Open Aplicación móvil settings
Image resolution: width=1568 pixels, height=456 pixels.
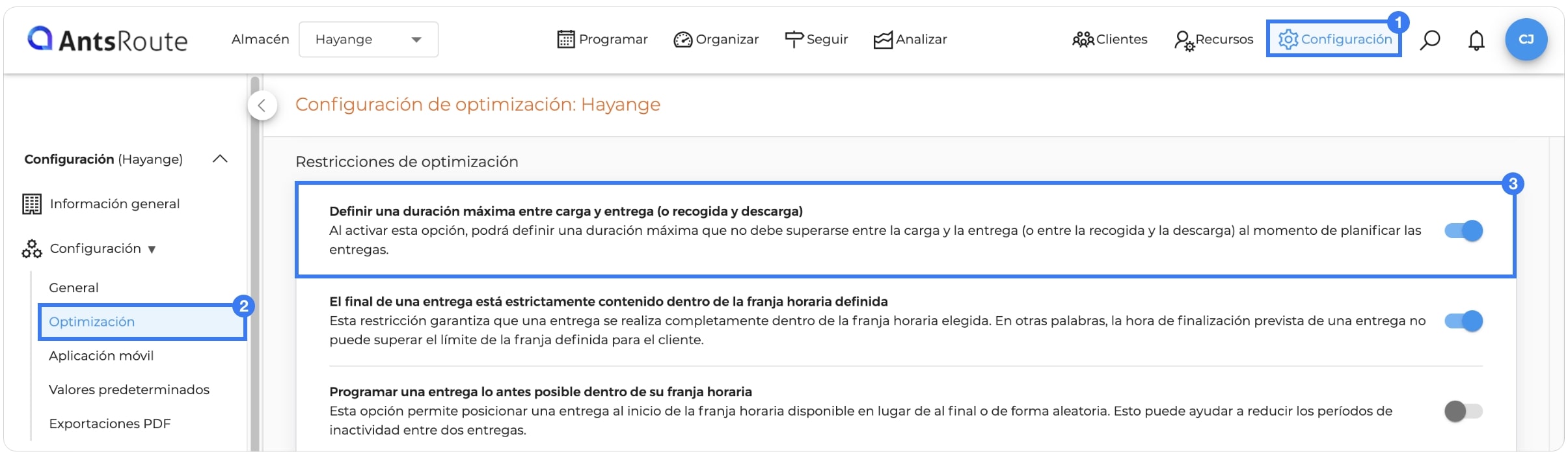[x=101, y=356]
